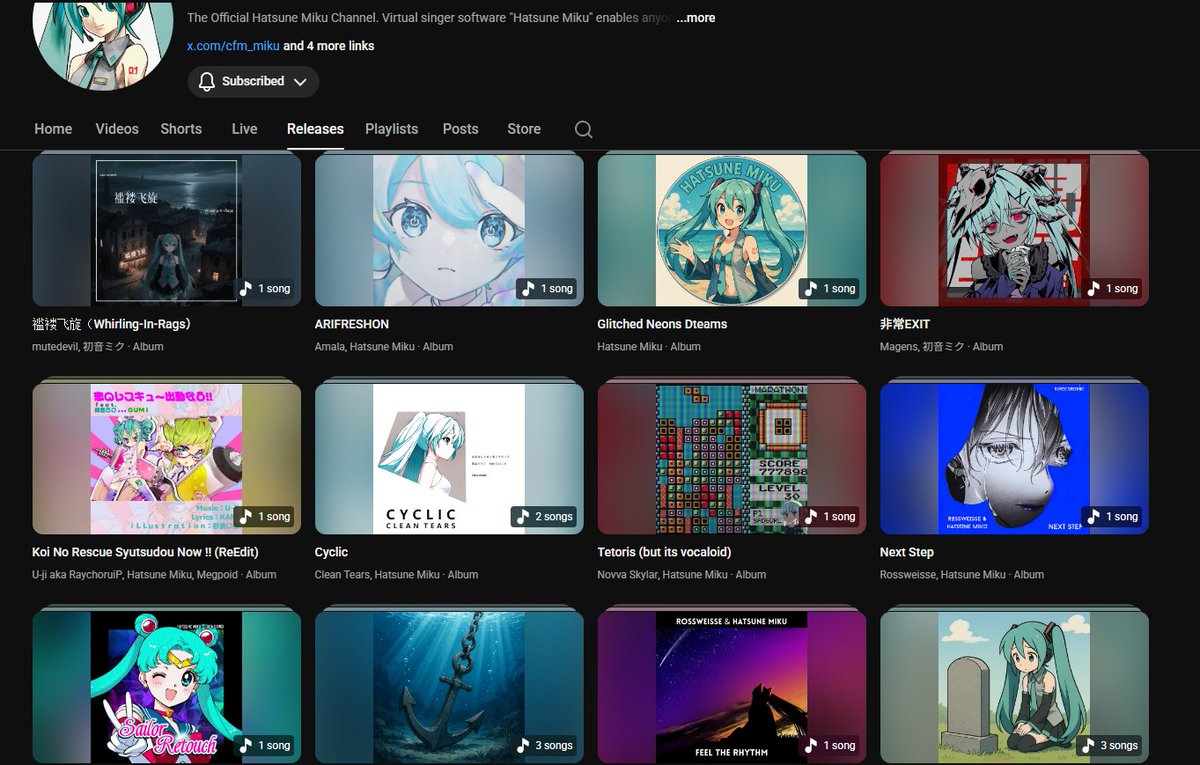1200x765 pixels.
Task: Click 'Clean Tears, Hatsune Miku · Album' text
Action: (x=396, y=575)
